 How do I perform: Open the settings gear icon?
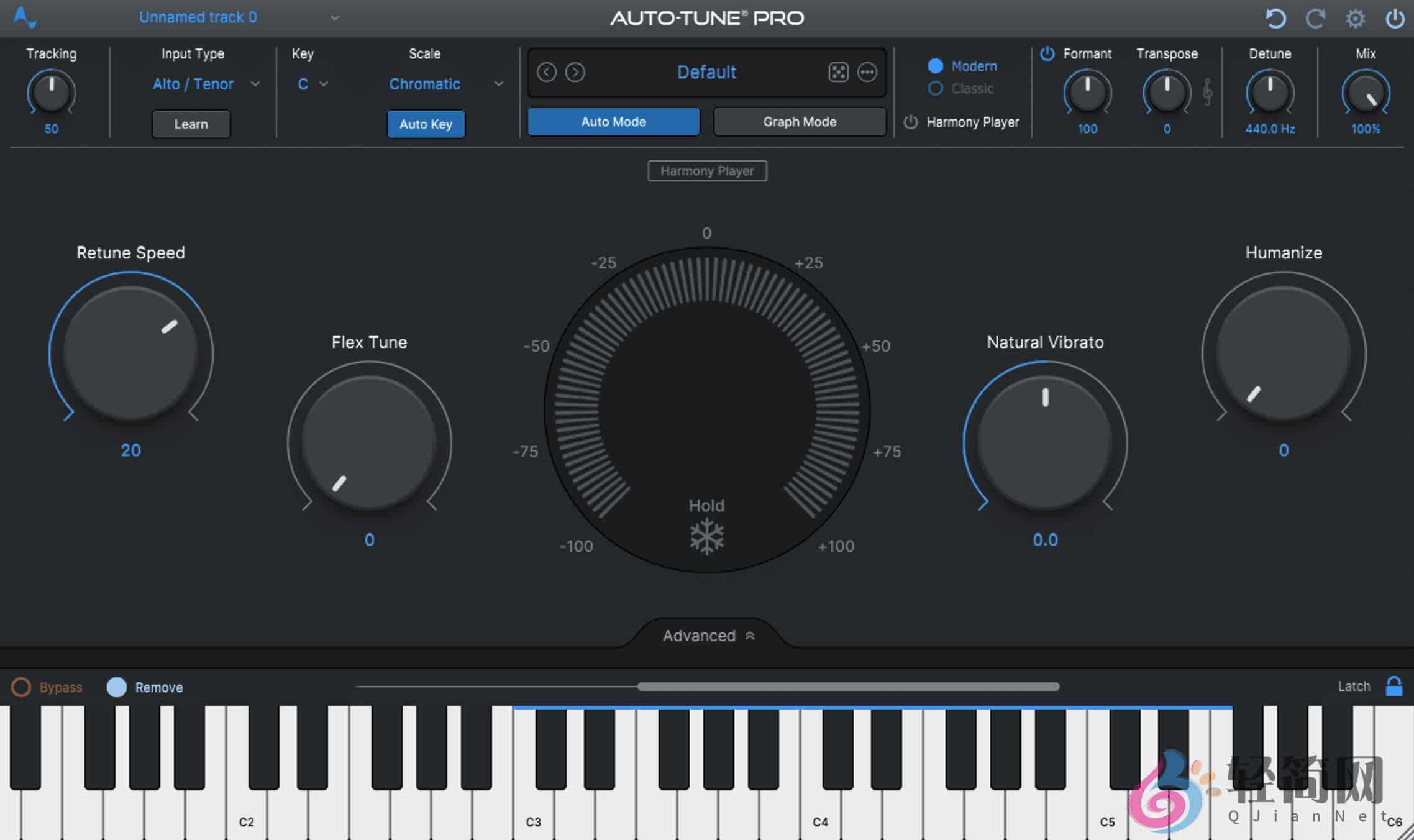(x=1355, y=19)
